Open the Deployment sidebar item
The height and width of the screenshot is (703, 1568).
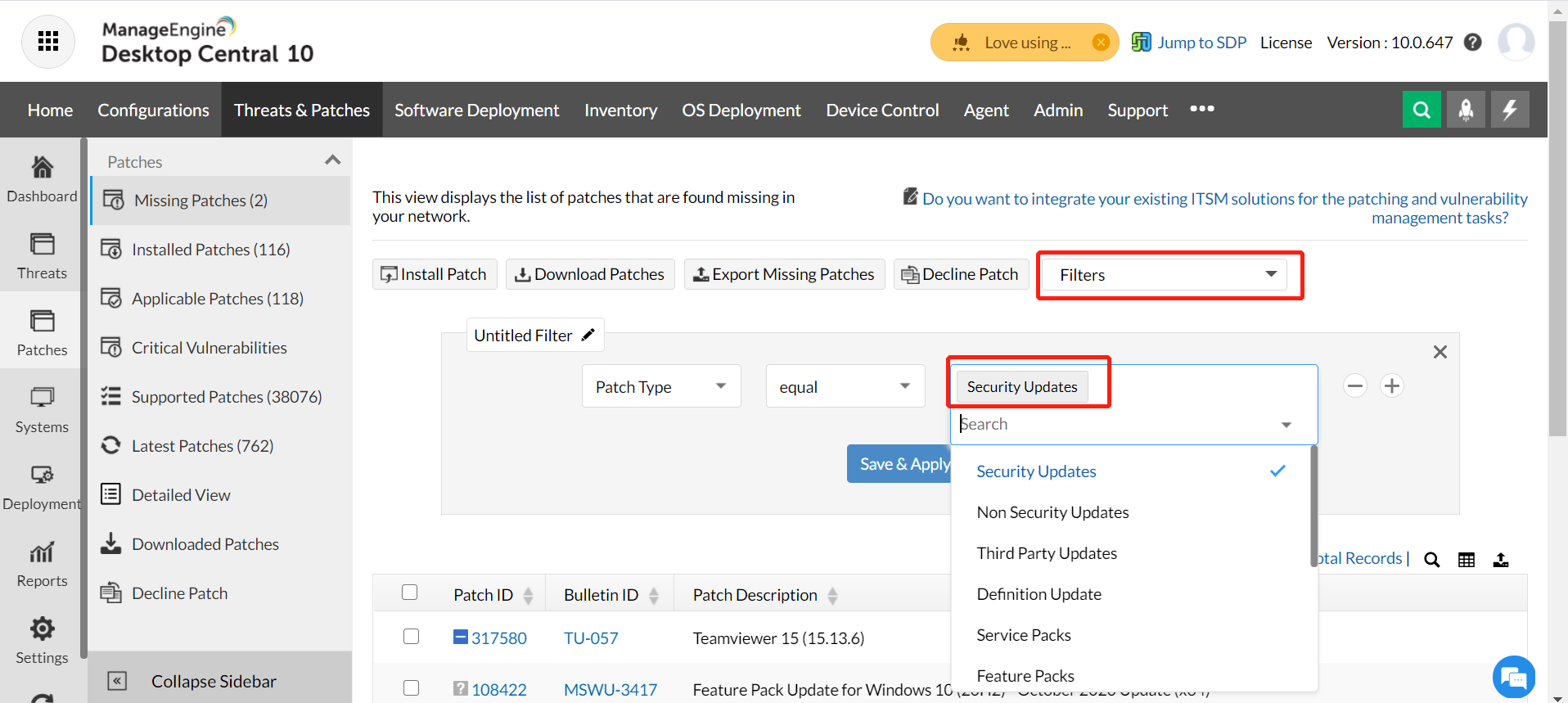tap(42, 486)
